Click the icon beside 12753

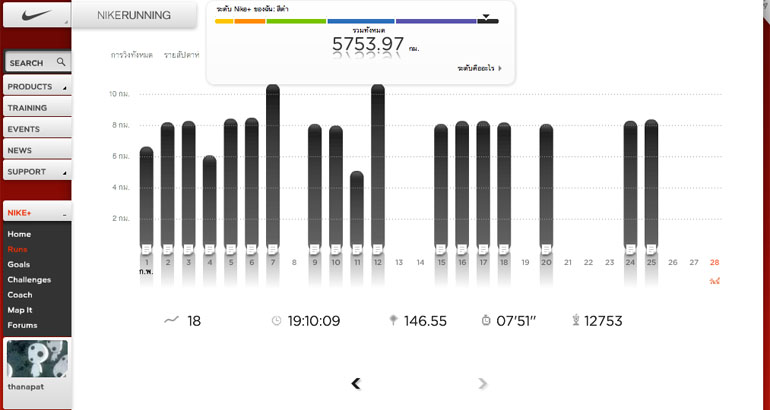point(575,321)
